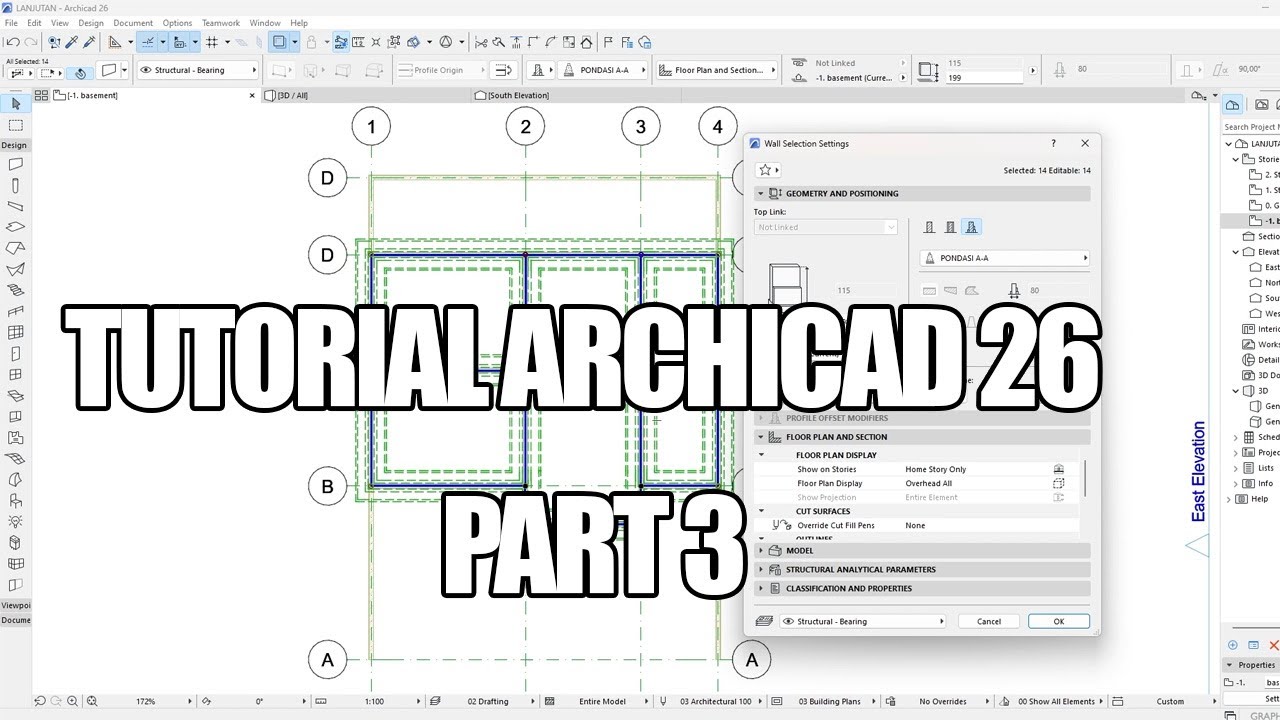Click the No Overrides status option
The image size is (1280, 720).
[x=943, y=701]
